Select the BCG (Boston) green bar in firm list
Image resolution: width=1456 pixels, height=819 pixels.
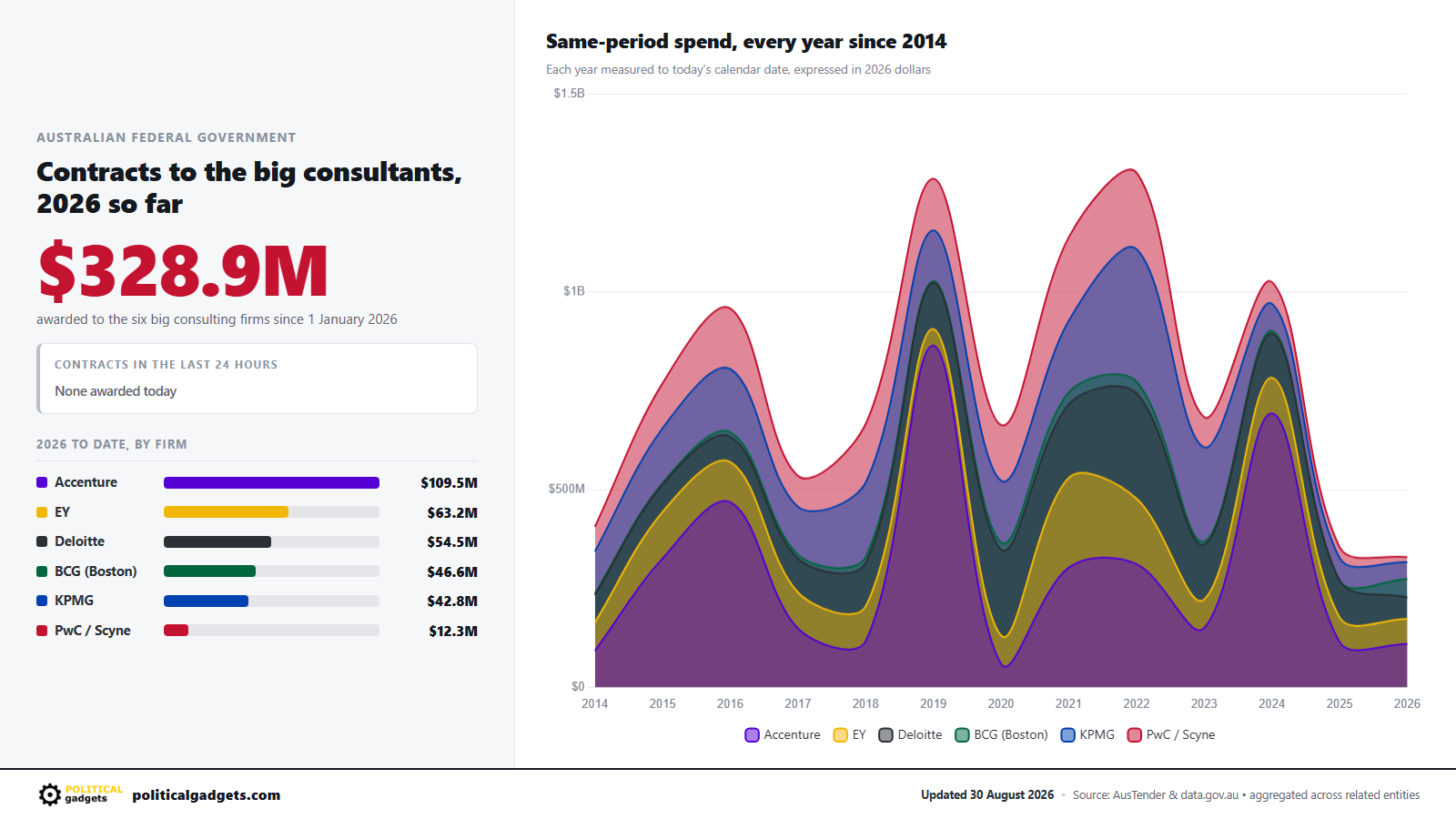pyautogui.click(x=209, y=571)
